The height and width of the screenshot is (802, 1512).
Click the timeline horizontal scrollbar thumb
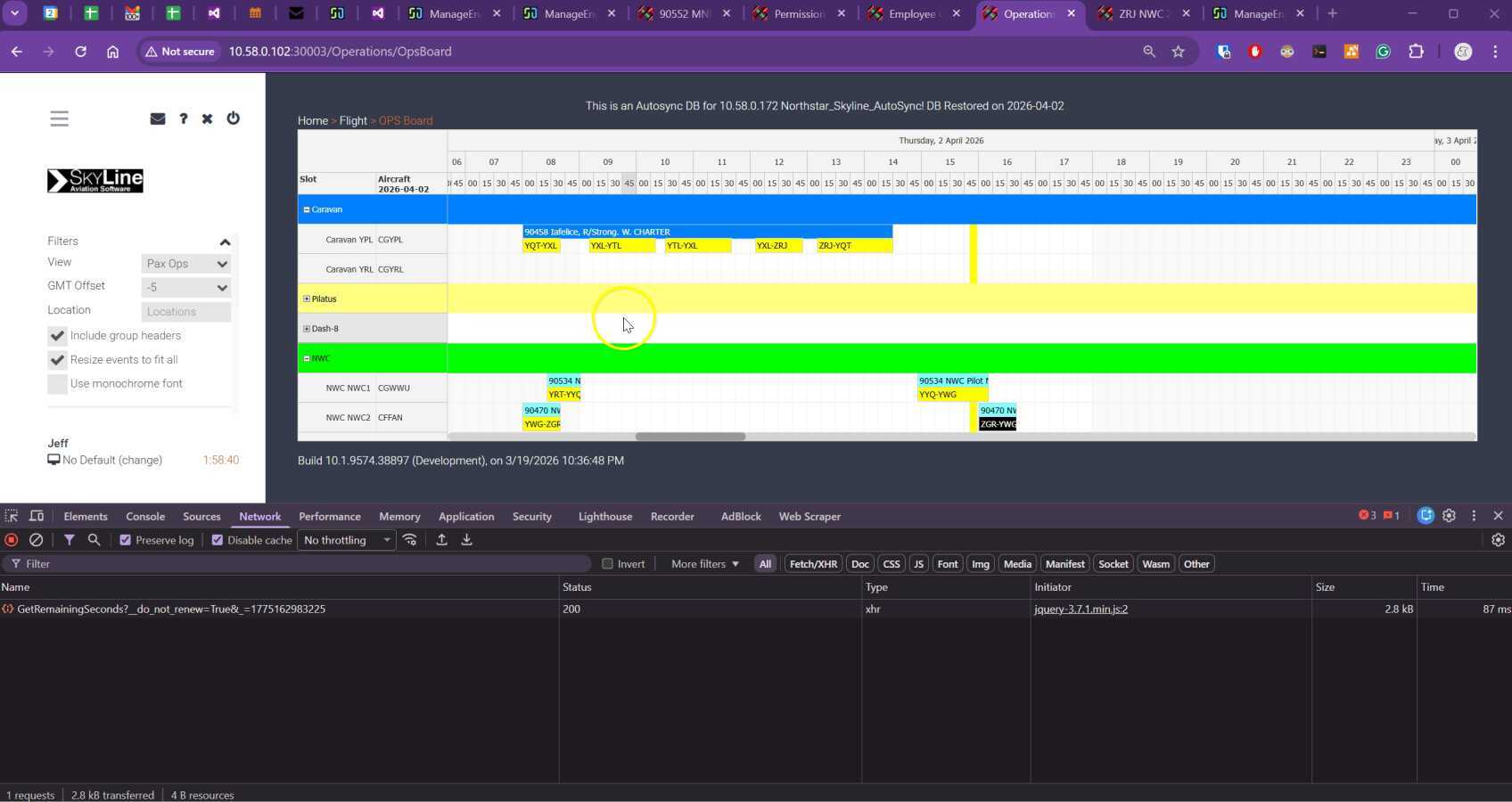click(690, 437)
